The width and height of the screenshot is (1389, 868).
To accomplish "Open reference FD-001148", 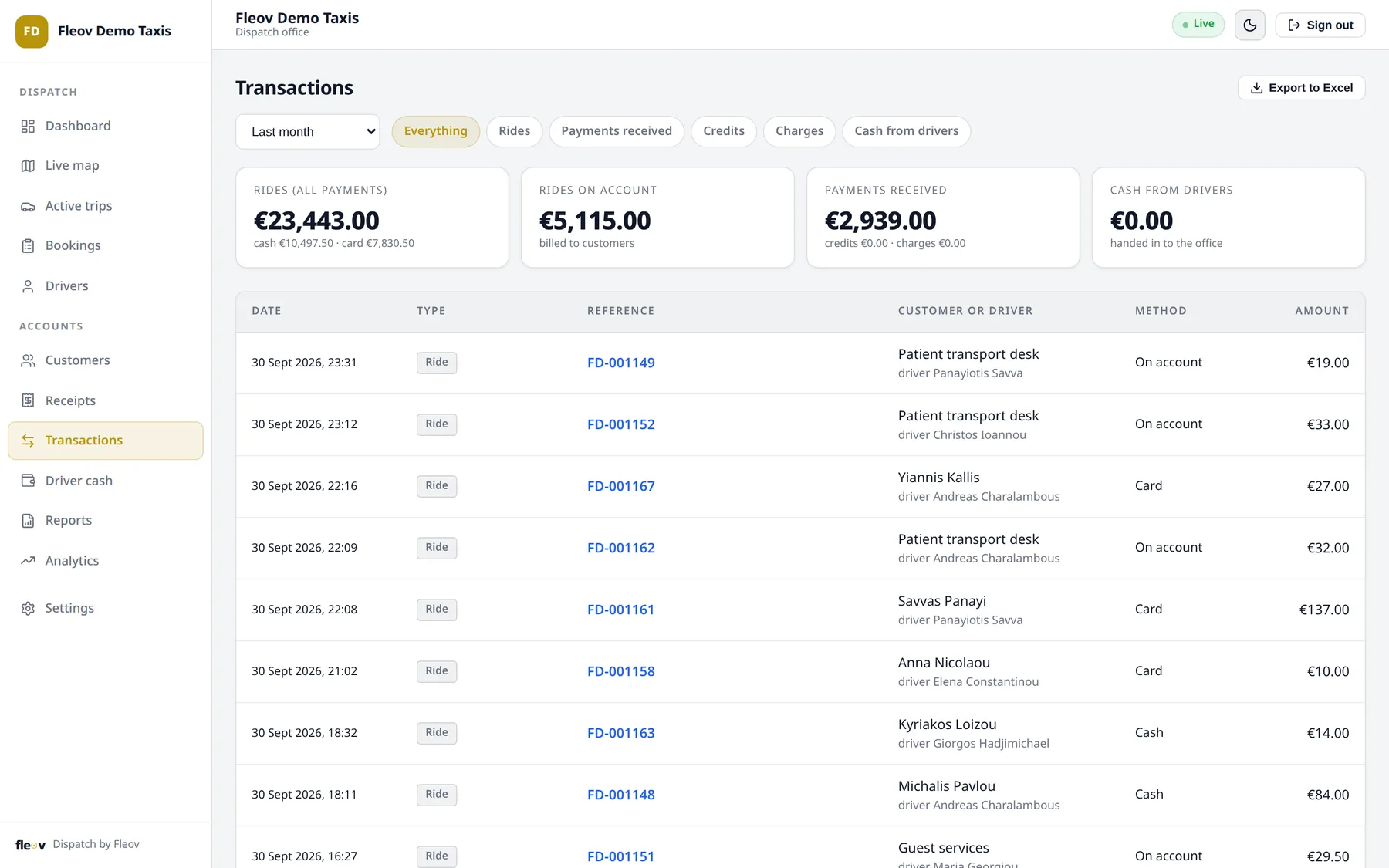I will (x=621, y=795).
